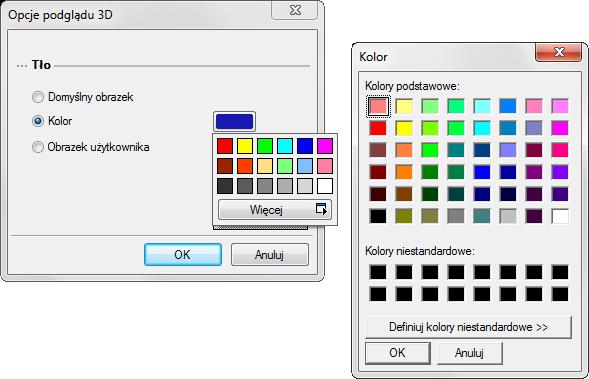589x379 pixels.
Task: Pick red in the small popup palette
Action: [225, 146]
